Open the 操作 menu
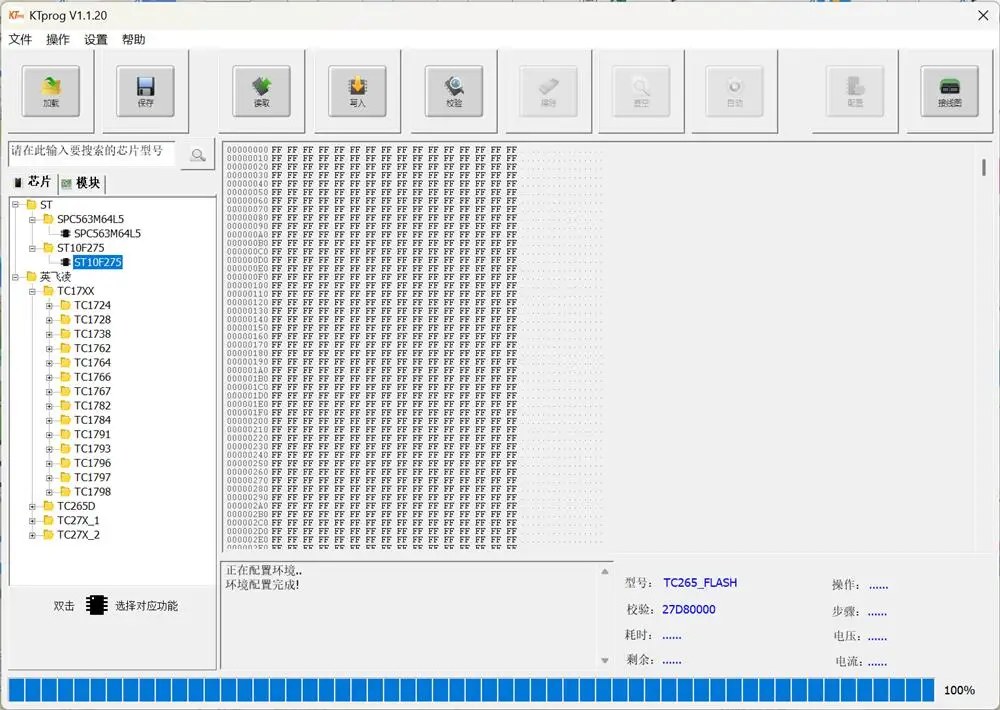The height and width of the screenshot is (710, 1000). [58, 40]
